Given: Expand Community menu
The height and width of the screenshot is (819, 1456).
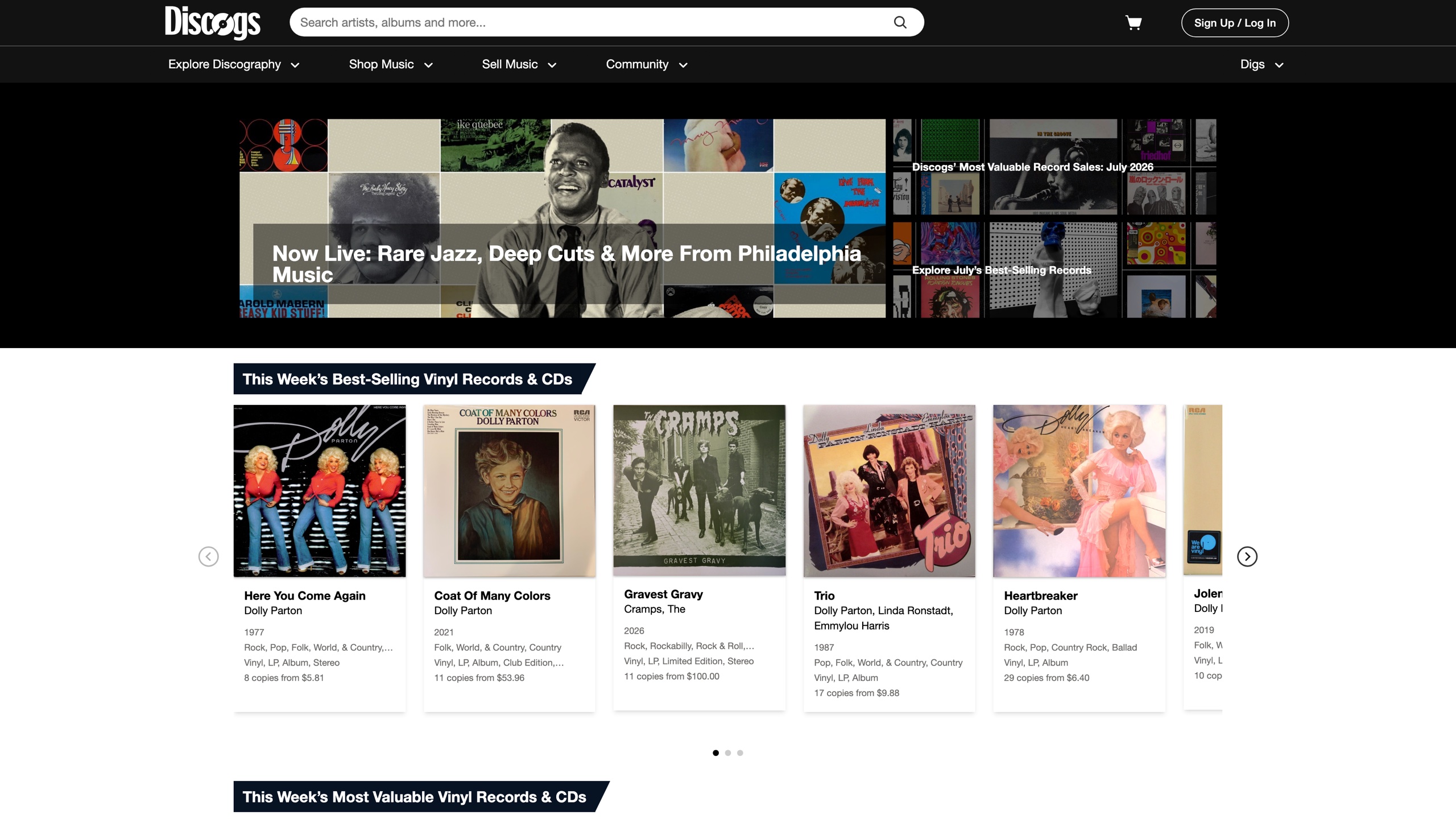Looking at the screenshot, I should [647, 64].
